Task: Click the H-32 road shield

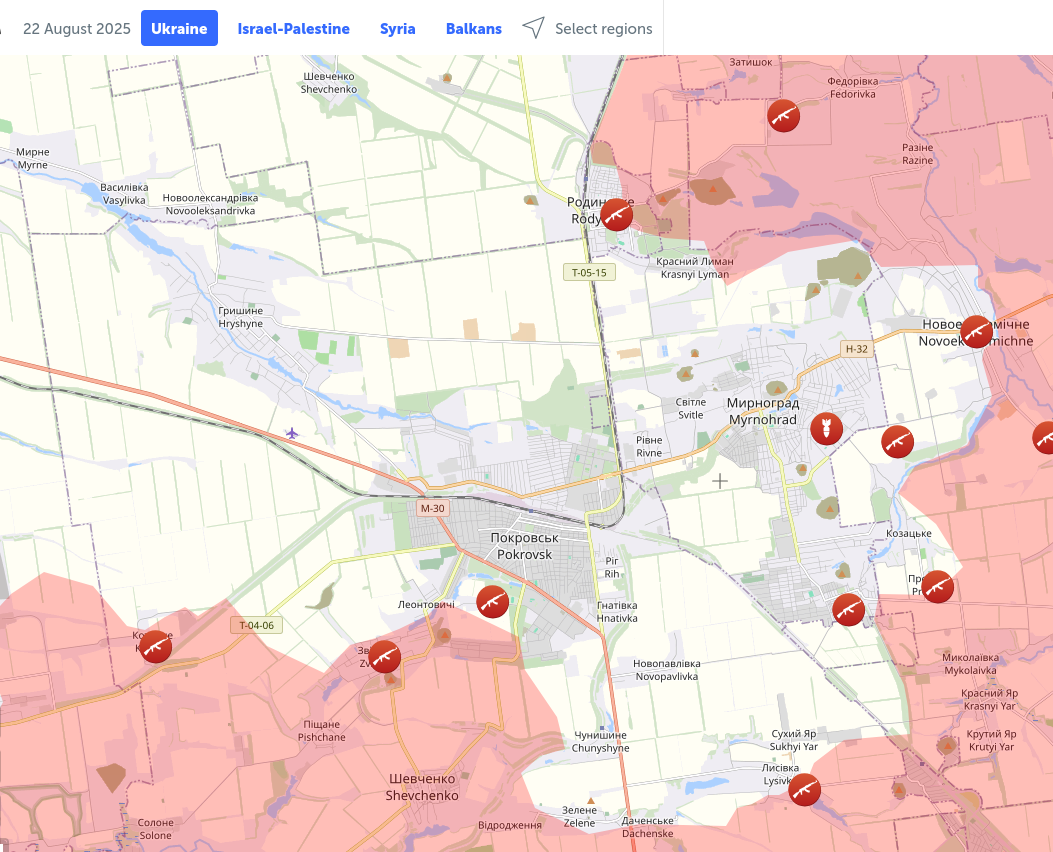Action: [x=856, y=348]
